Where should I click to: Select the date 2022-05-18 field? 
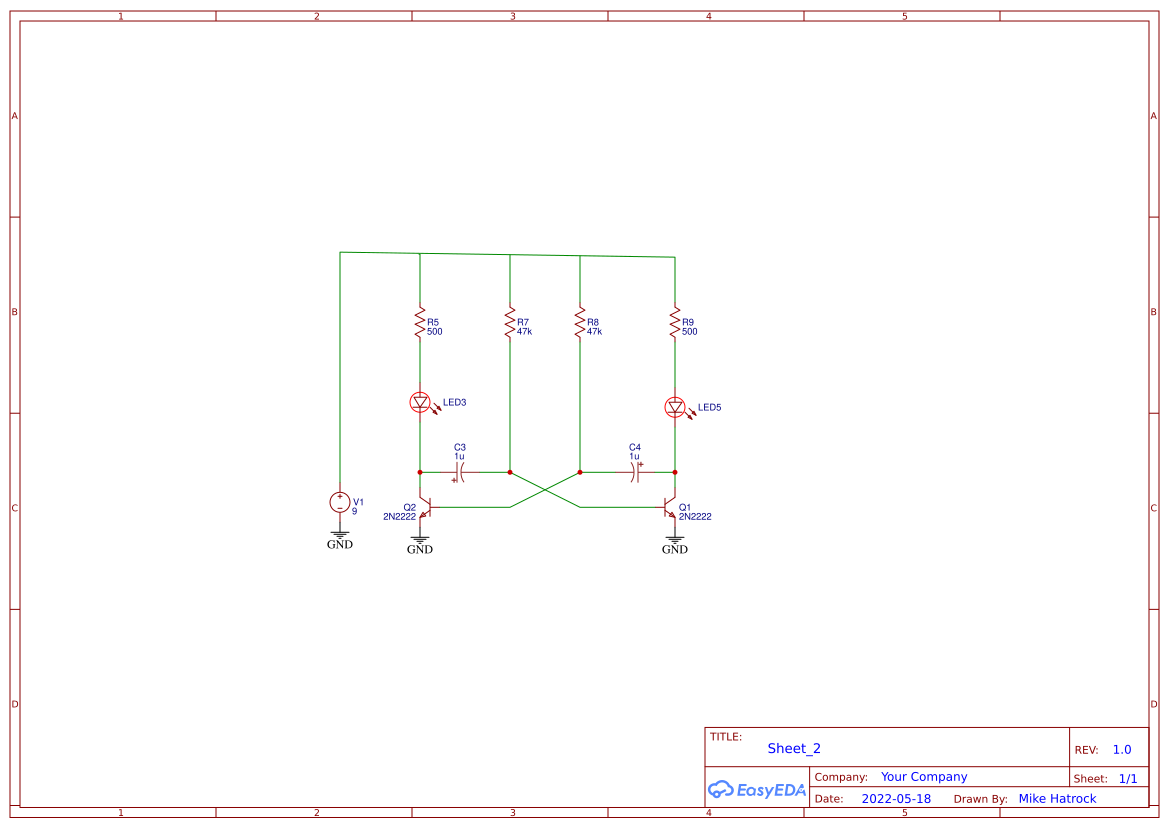(x=896, y=798)
